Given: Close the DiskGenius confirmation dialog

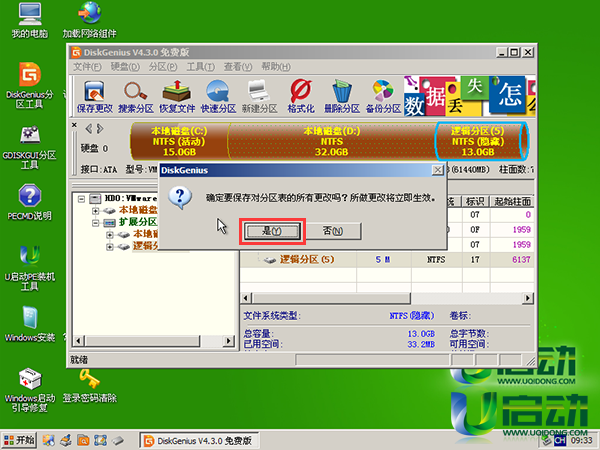Looking at the screenshot, I should tap(437, 170).
